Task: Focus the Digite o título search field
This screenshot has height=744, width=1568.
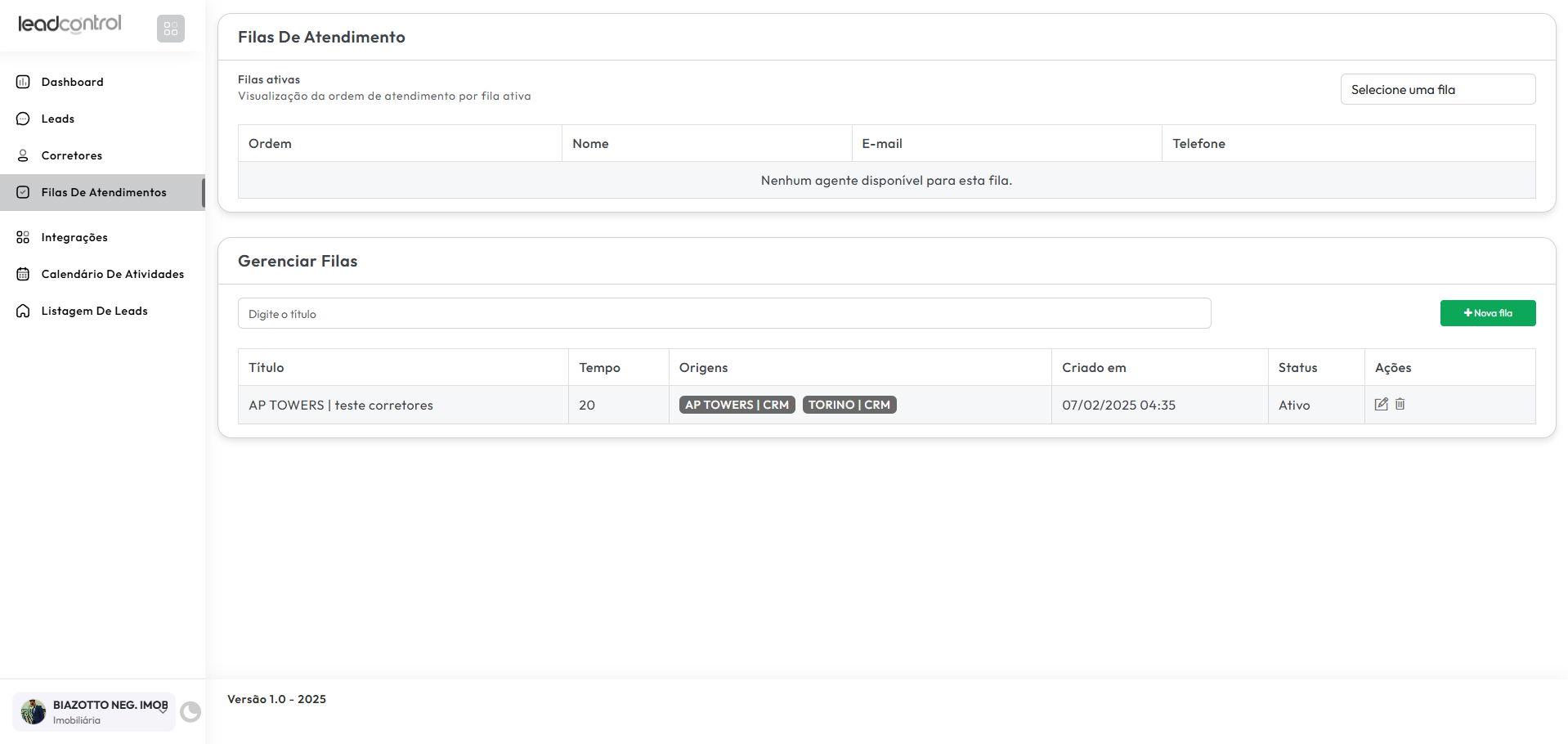Action: pyautogui.click(x=724, y=313)
